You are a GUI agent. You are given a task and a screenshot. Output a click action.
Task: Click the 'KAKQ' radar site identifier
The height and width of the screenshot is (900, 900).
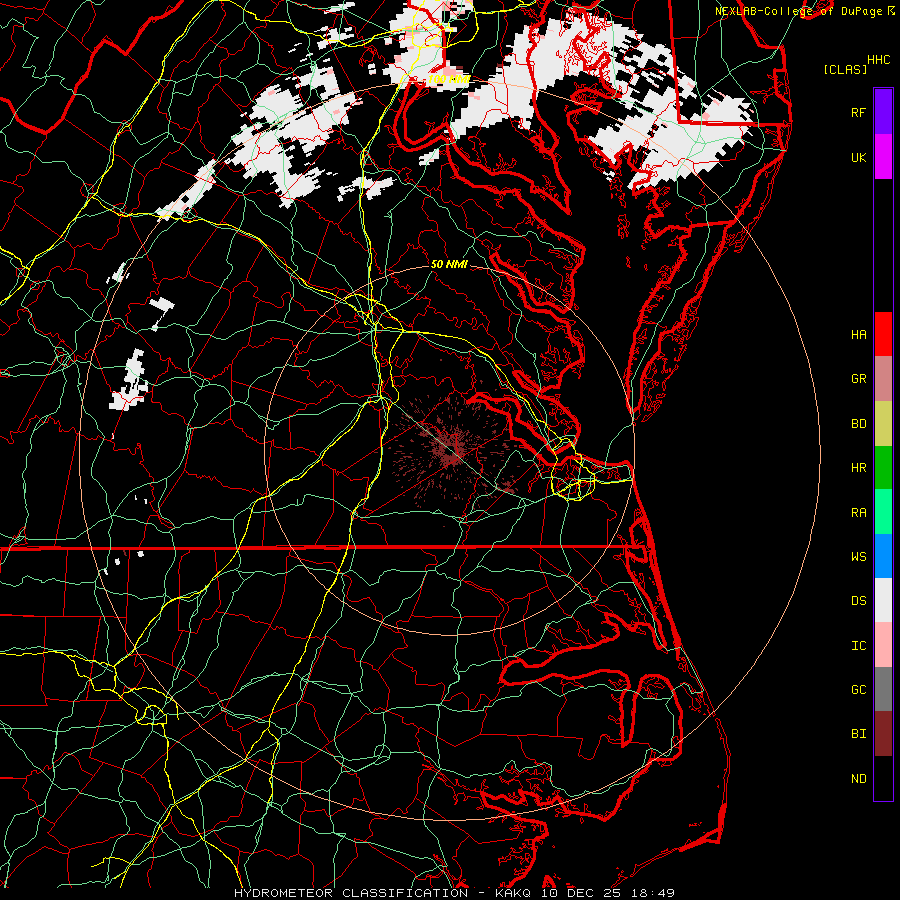pyautogui.click(x=513, y=893)
